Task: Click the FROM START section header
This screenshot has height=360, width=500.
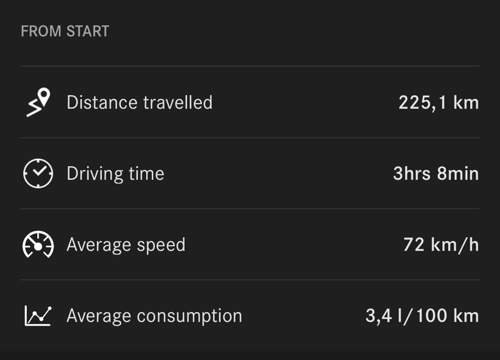Action: pos(65,31)
